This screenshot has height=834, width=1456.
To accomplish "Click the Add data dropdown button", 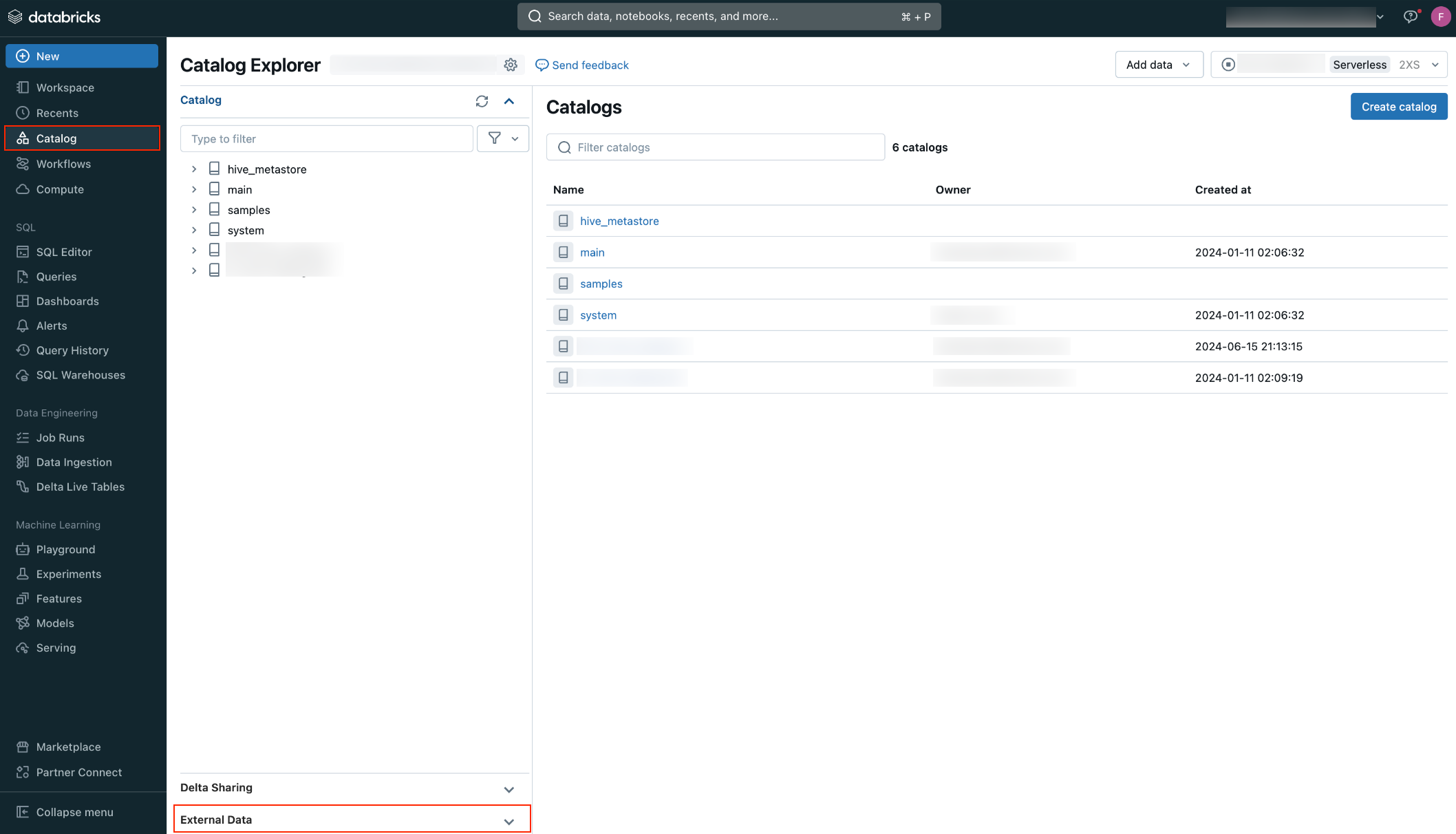I will (x=1155, y=64).
